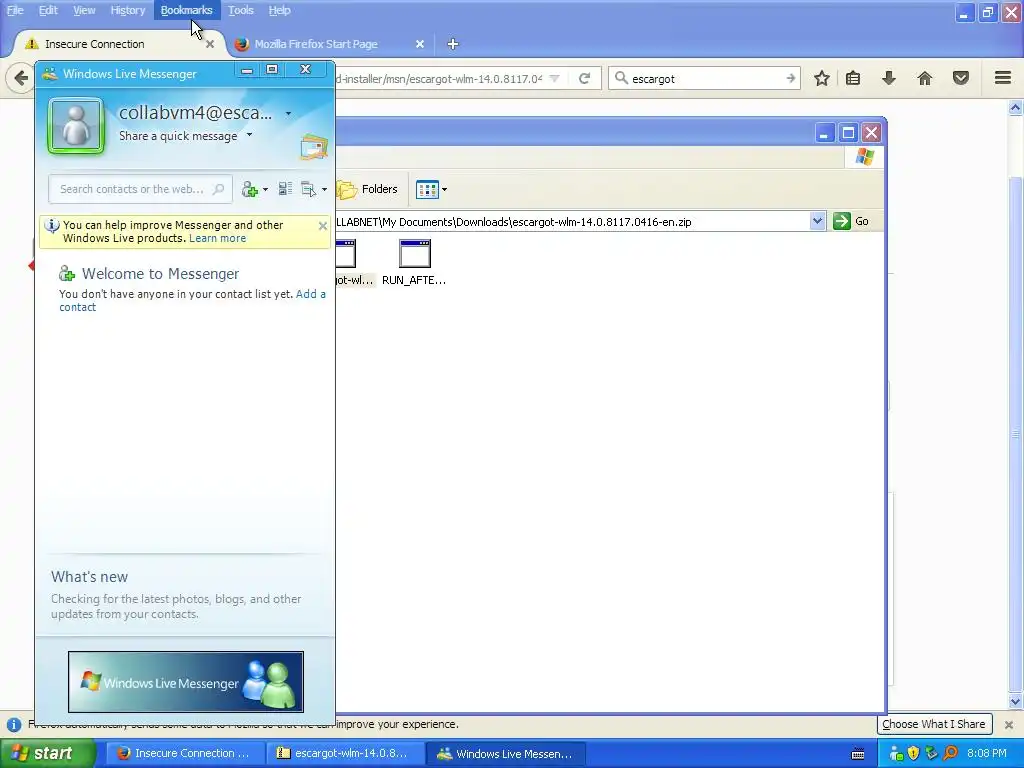Click the Explorer Views icon
The image size is (1024, 768).
427,189
